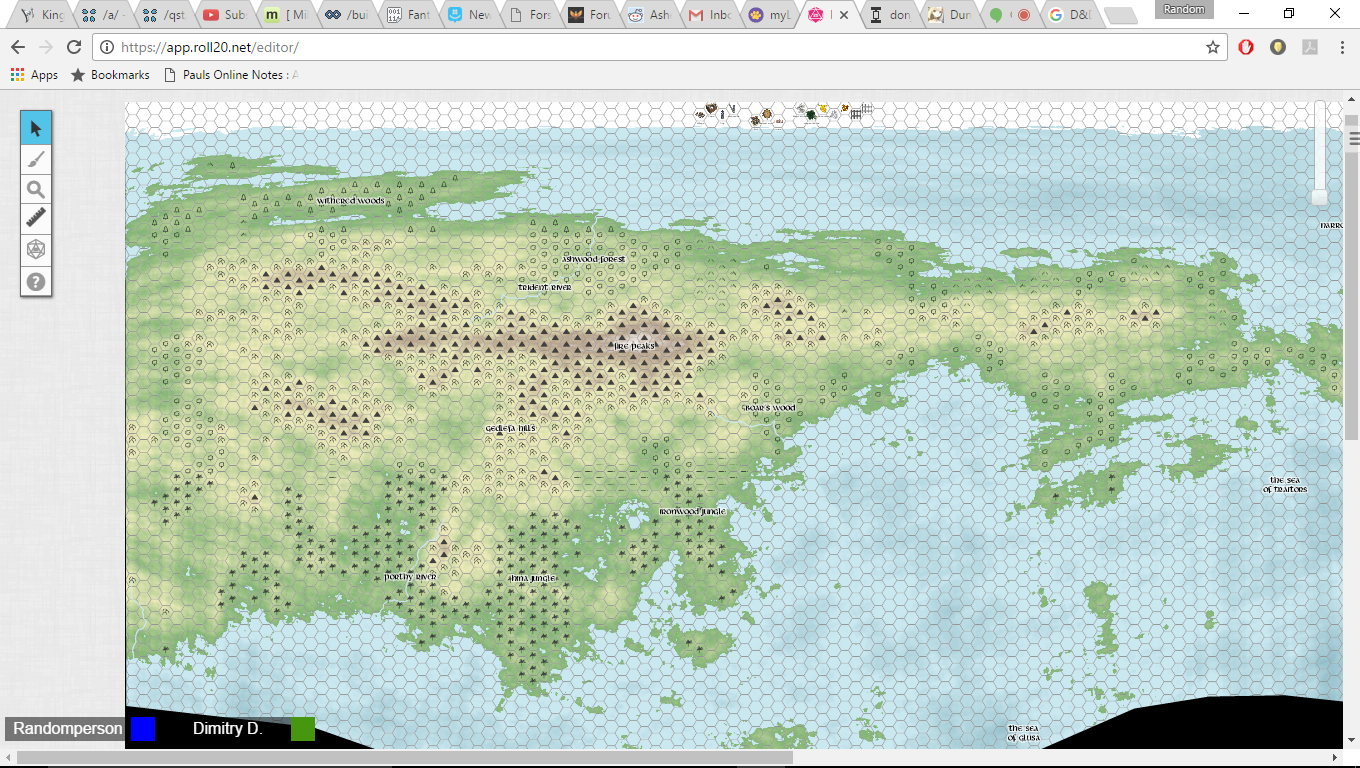Pick the Ruler measure tool
The width and height of the screenshot is (1360, 768).
pyautogui.click(x=36, y=219)
